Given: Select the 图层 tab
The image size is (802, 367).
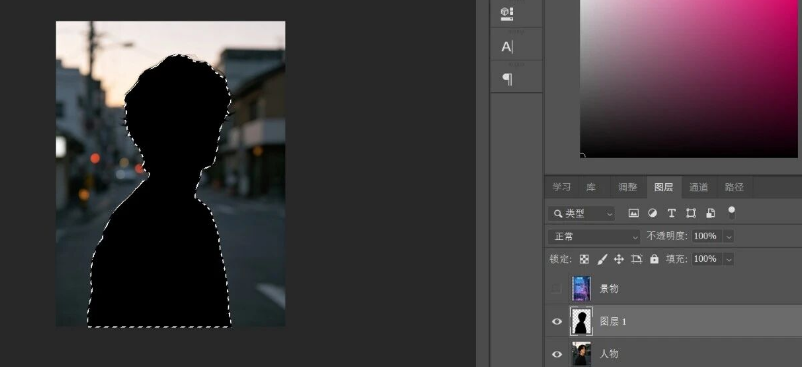Looking at the screenshot, I should 663,187.
